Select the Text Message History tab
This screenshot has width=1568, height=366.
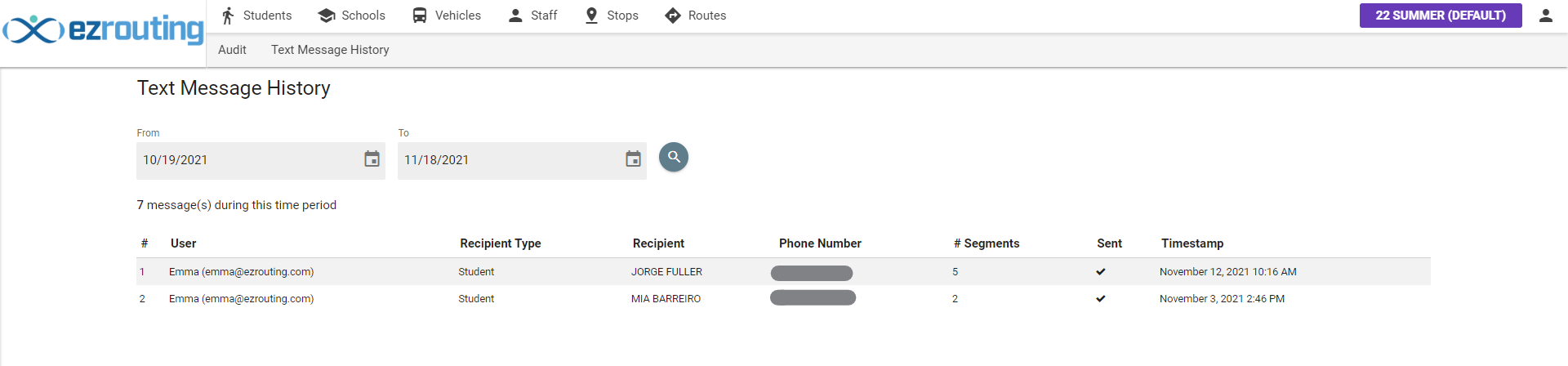point(330,50)
